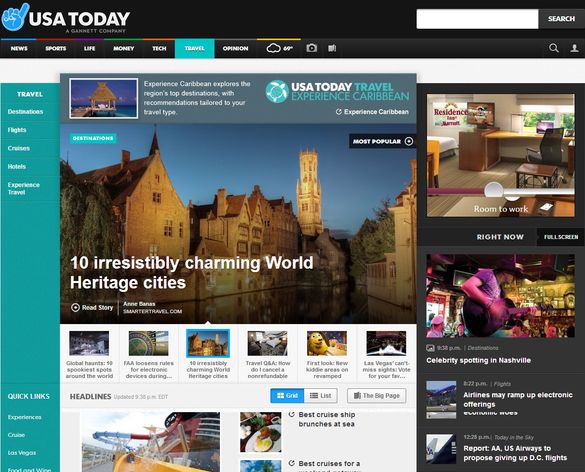Select the Travel section tab
This screenshot has width=585, height=472.
point(194,49)
